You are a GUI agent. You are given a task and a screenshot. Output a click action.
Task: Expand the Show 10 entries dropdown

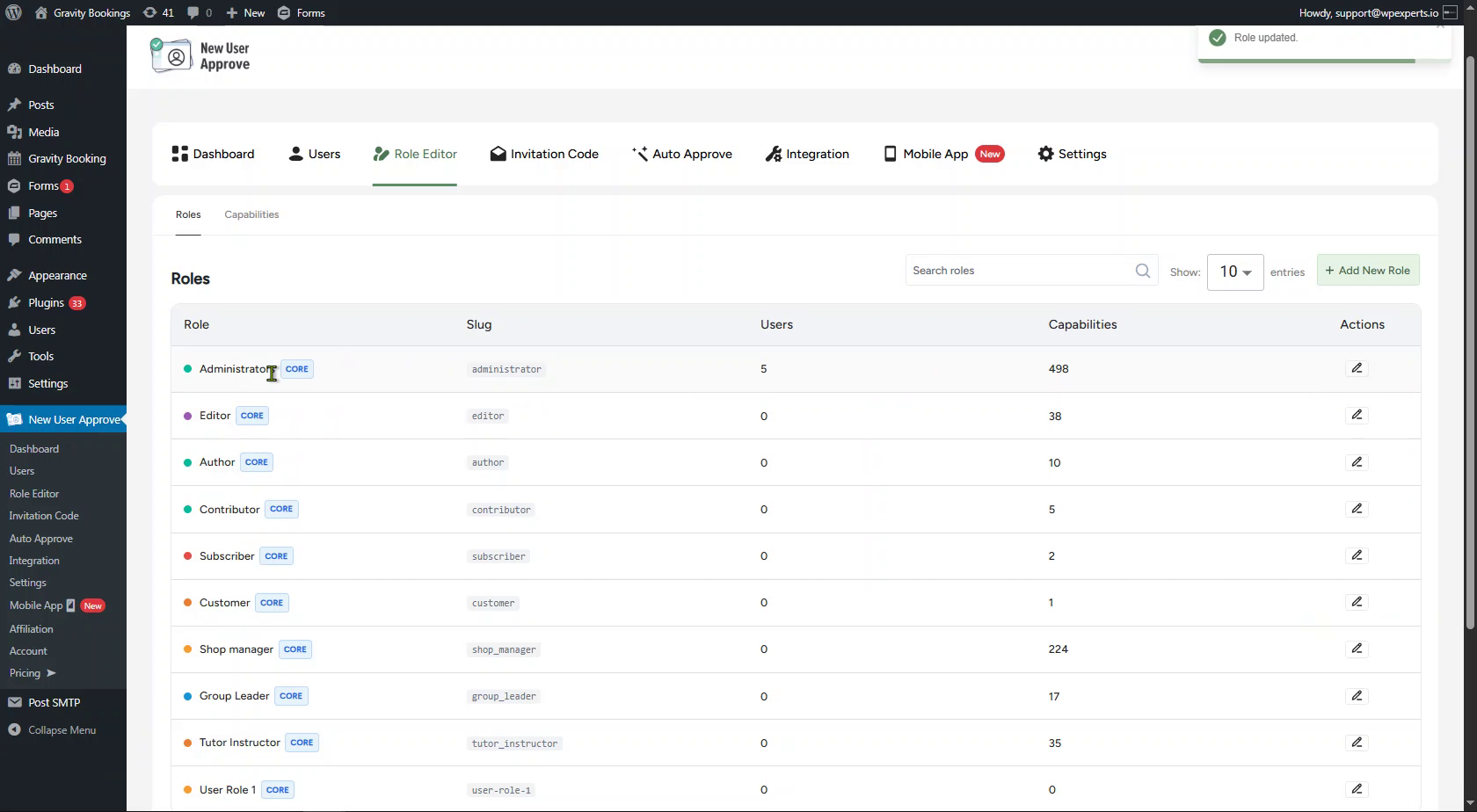click(1235, 272)
